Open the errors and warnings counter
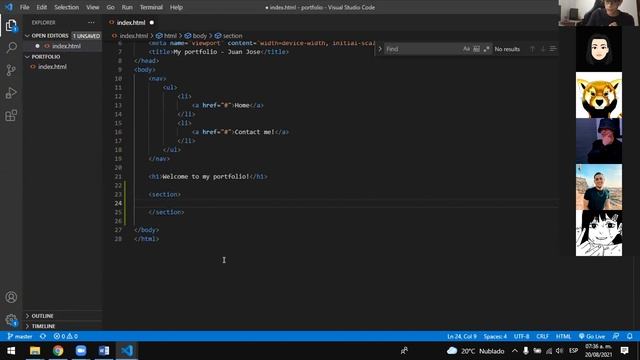This screenshot has height=360, width=640. [65, 336]
